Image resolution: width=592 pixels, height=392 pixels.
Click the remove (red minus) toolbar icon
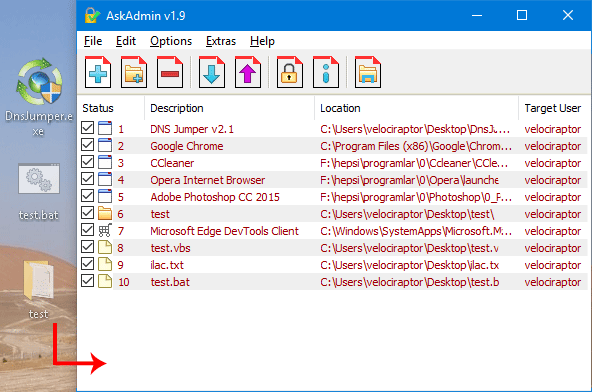pos(170,72)
